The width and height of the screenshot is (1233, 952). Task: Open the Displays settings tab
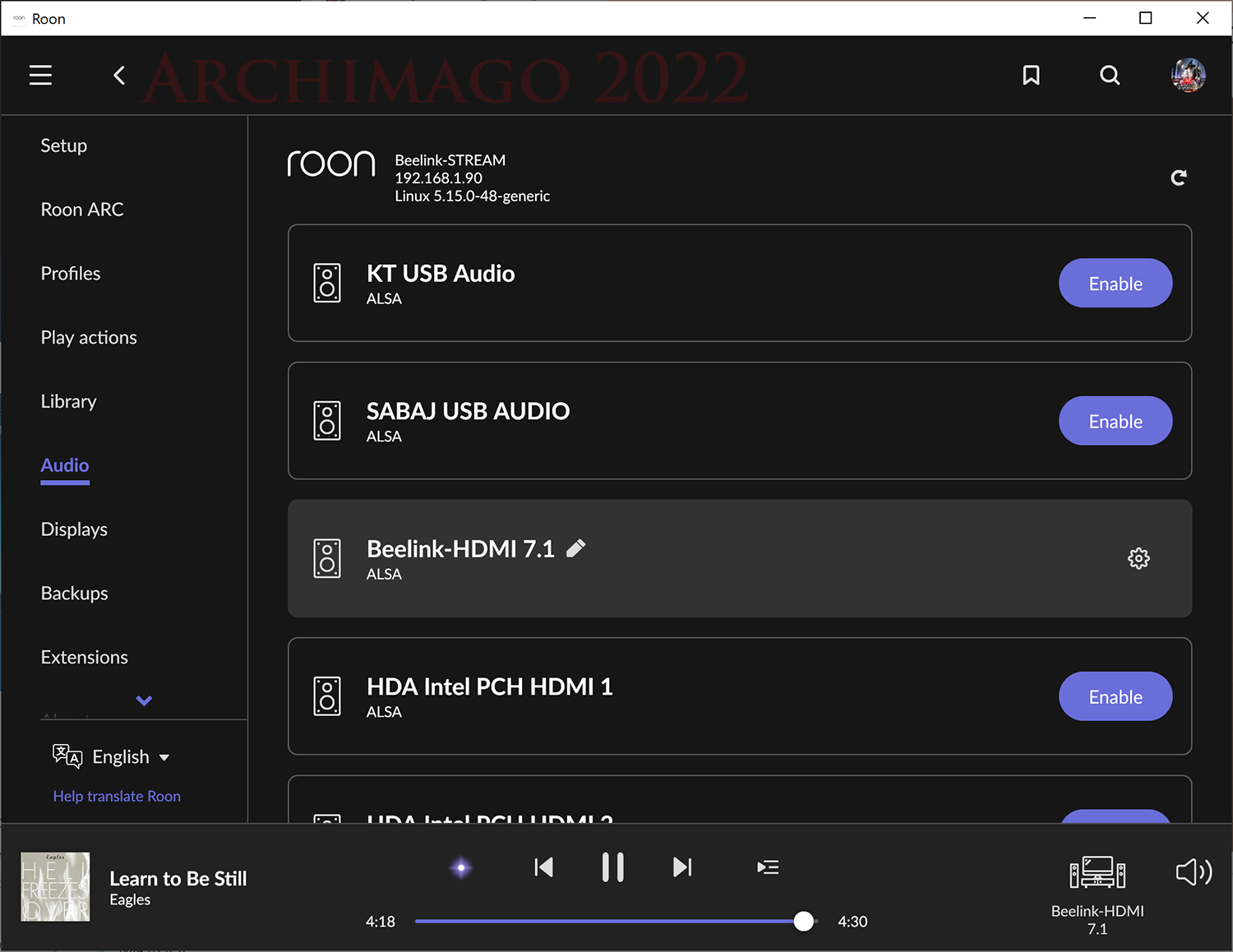(74, 529)
